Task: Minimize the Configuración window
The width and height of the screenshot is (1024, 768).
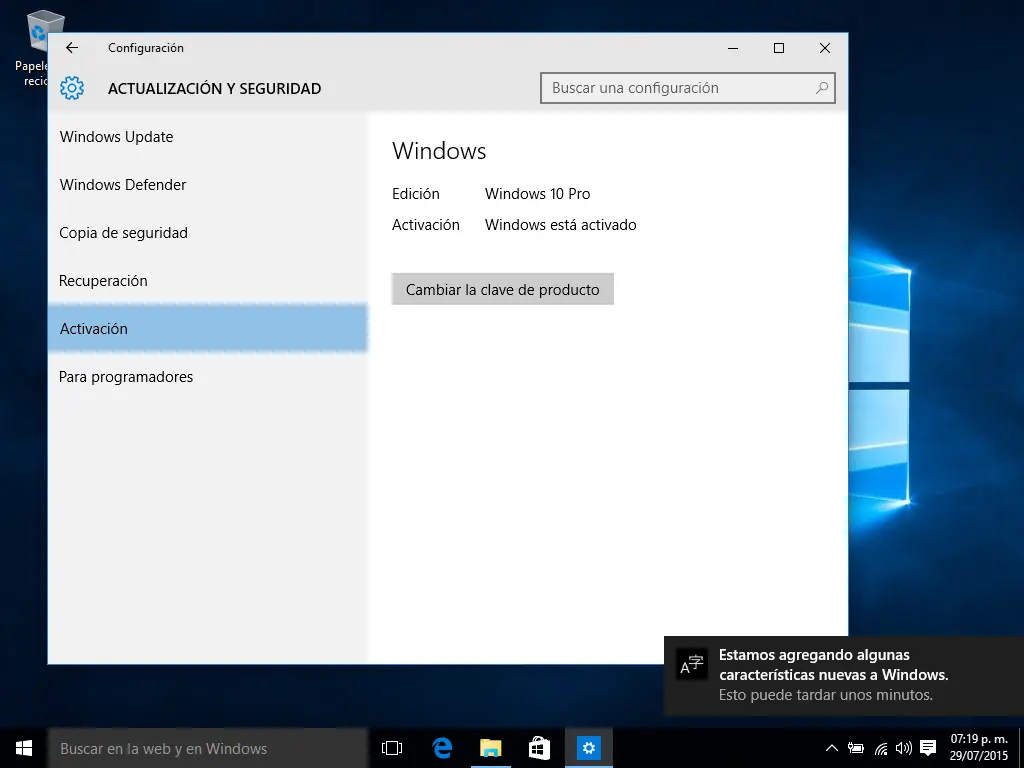Action: click(x=733, y=48)
